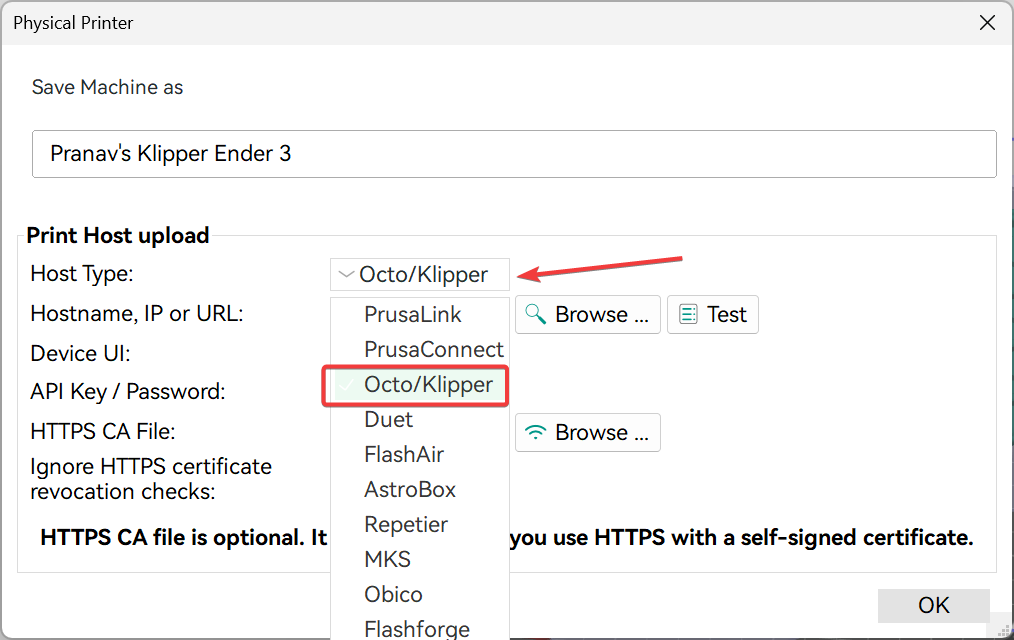Screen dimensions: 1014x640
Task: Click the 'Hostname, IP or URL:' label
Action: pos(137,314)
